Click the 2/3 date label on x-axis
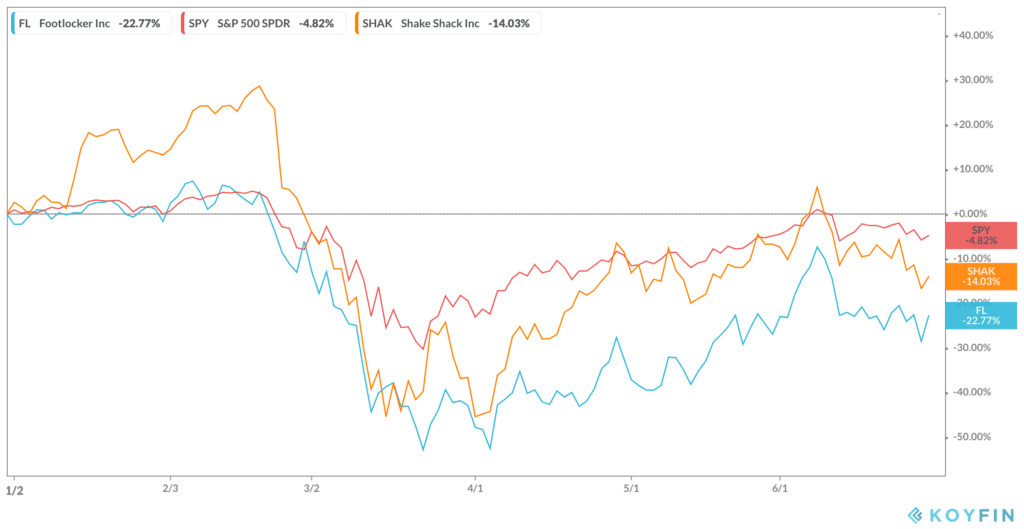The image size is (1024, 529). [x=170, y=489]
